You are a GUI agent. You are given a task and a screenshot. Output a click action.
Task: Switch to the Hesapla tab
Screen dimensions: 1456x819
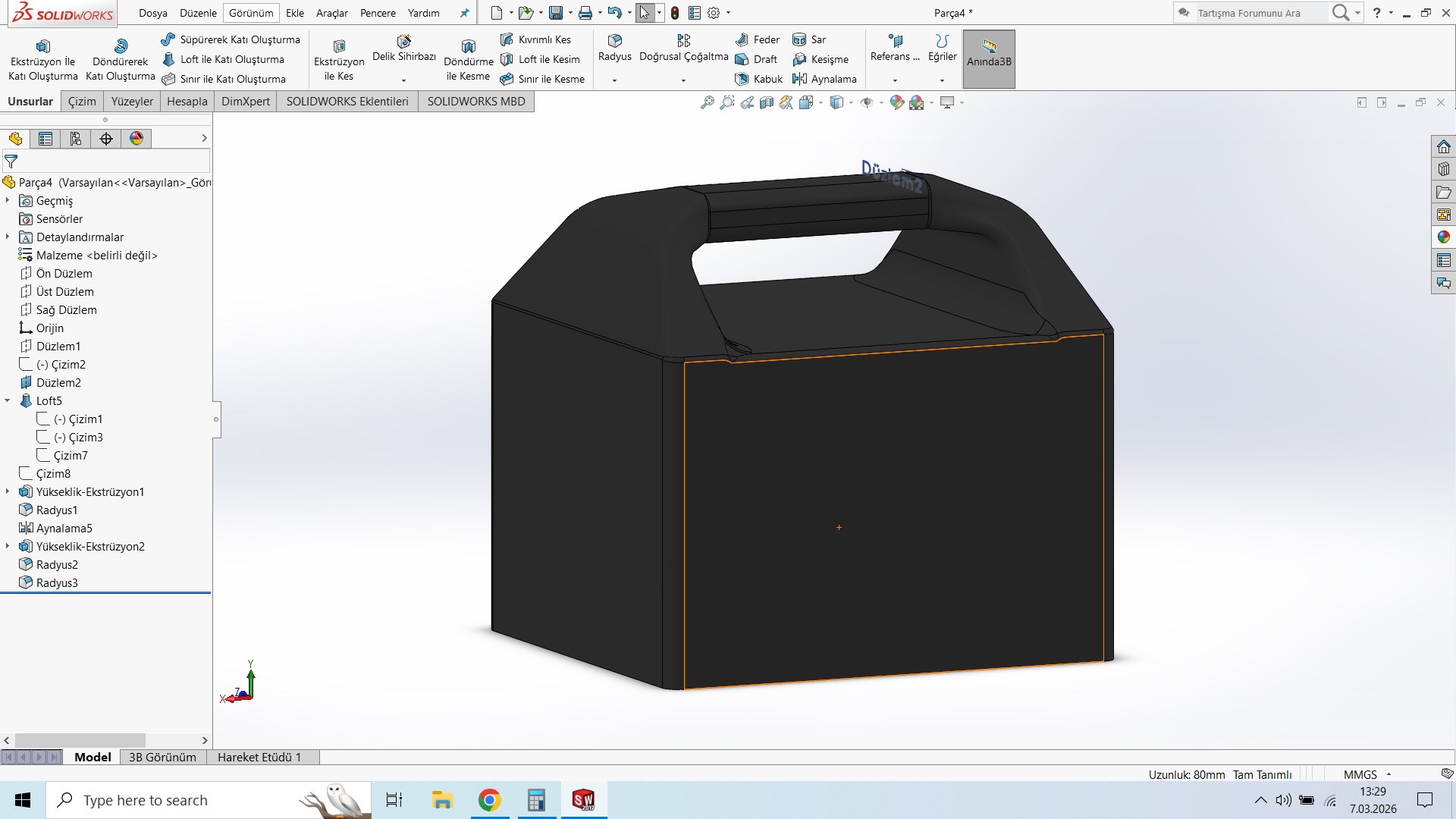(187, 102)
